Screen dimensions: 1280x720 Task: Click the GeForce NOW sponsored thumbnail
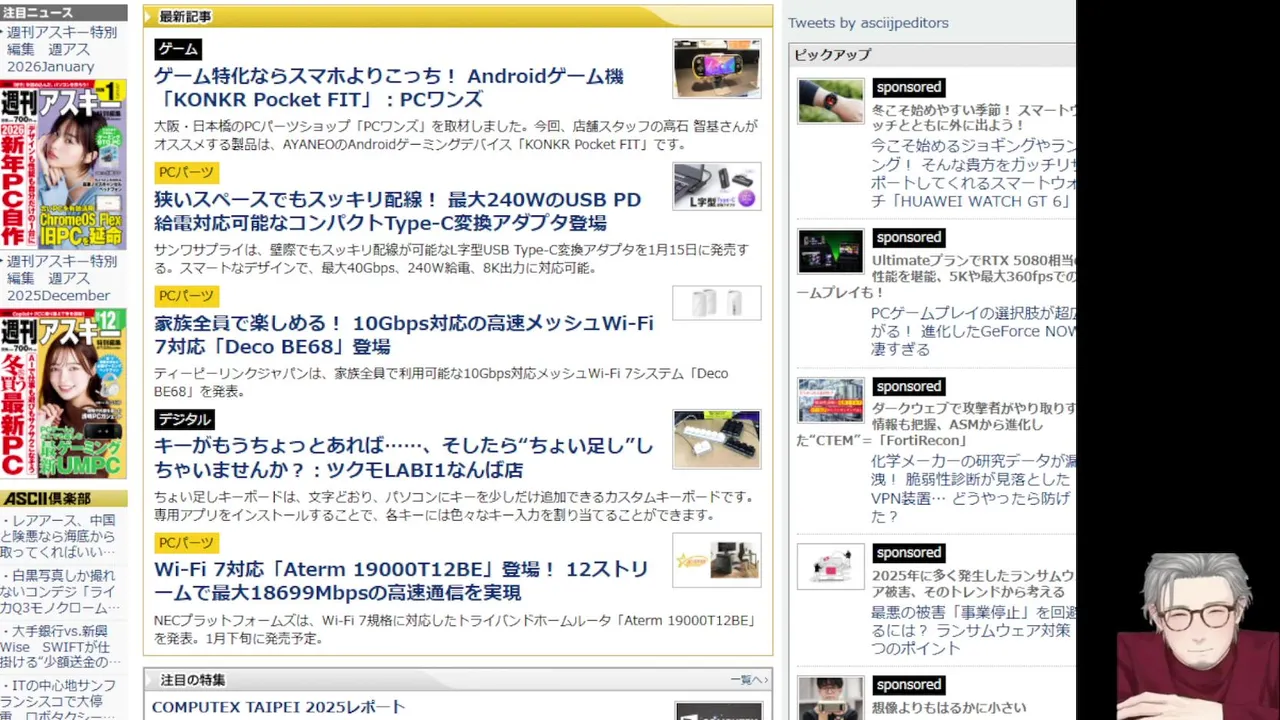click(x=831, y=251)
